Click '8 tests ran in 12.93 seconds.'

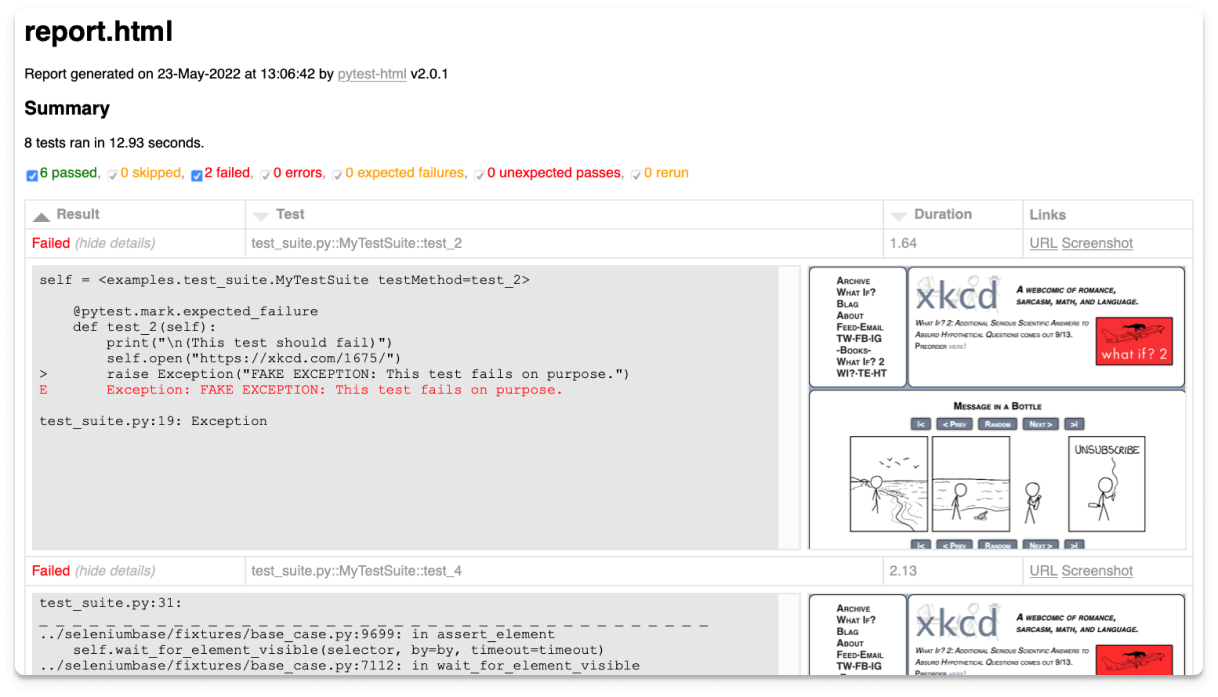[x=114, y=143]
